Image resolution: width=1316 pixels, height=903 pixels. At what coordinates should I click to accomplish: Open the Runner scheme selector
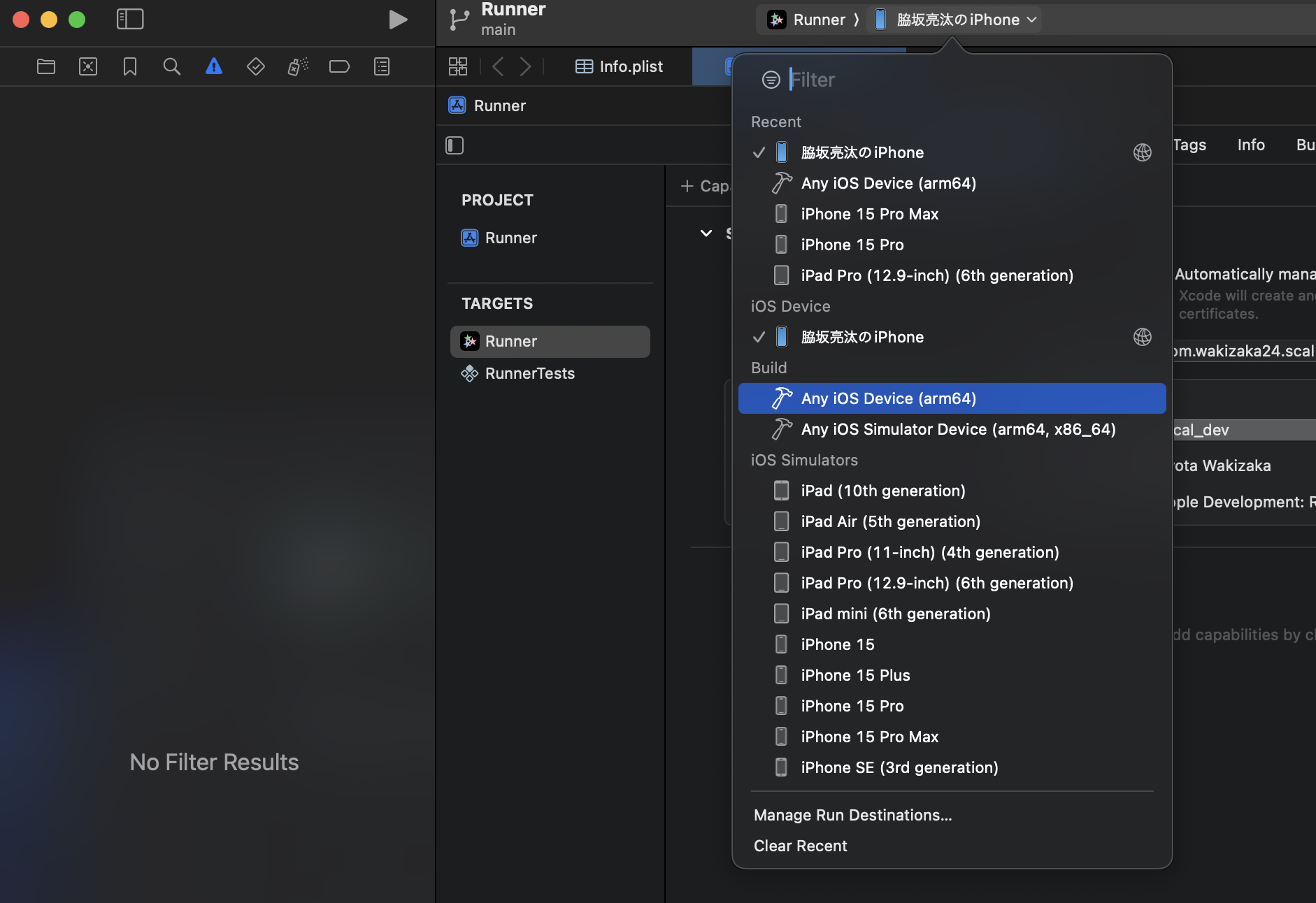[807, 20]
